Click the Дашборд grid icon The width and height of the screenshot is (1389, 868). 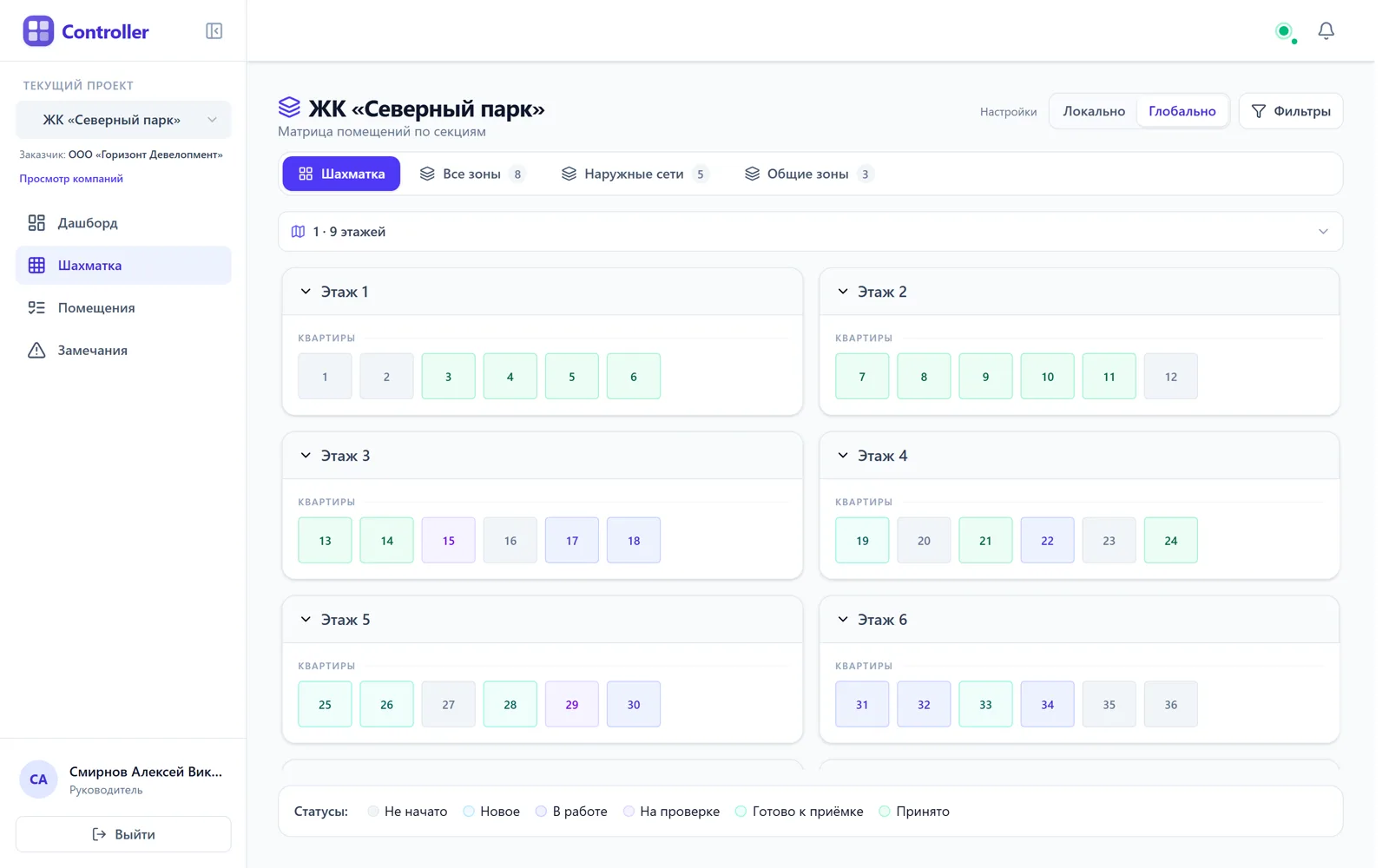point(36,223)
